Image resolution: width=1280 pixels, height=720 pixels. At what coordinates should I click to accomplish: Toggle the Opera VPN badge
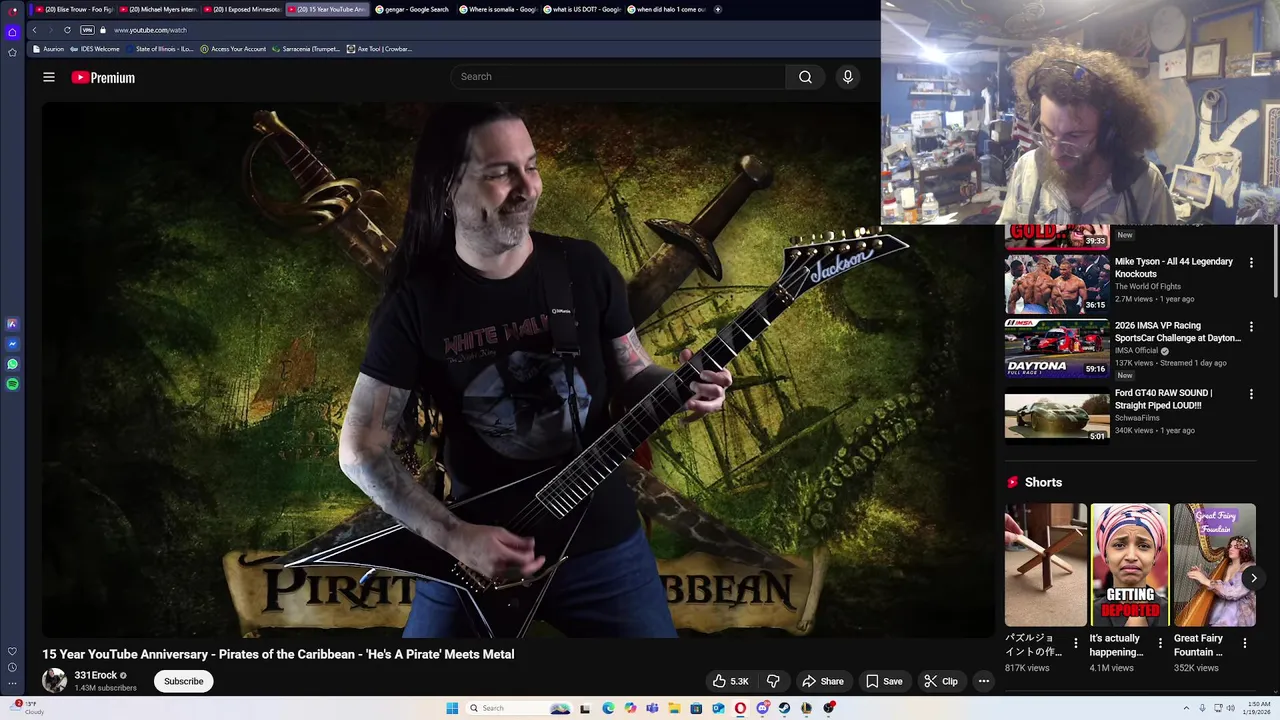87,30
